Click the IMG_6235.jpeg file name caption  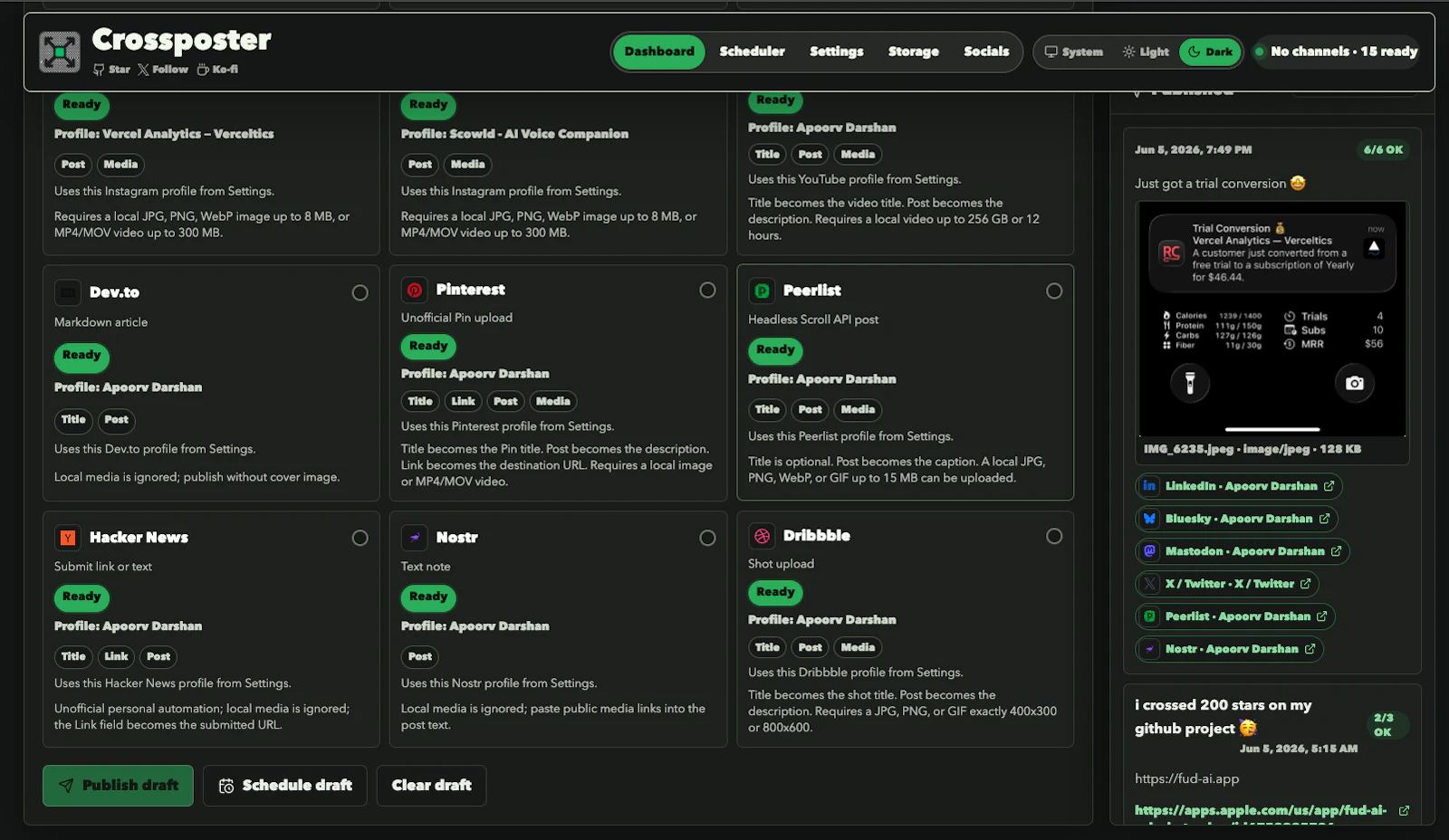click(x=1252, y=450)
